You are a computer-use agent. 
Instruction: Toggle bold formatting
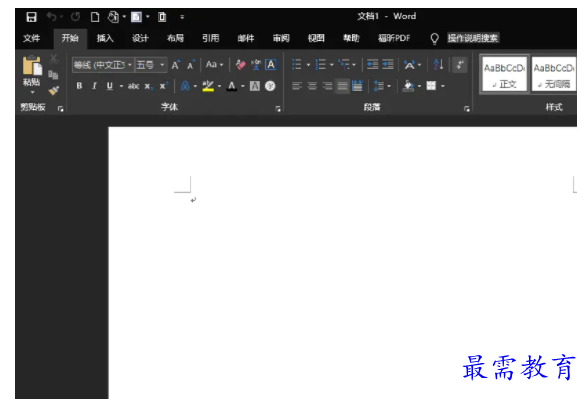(79, 86)
